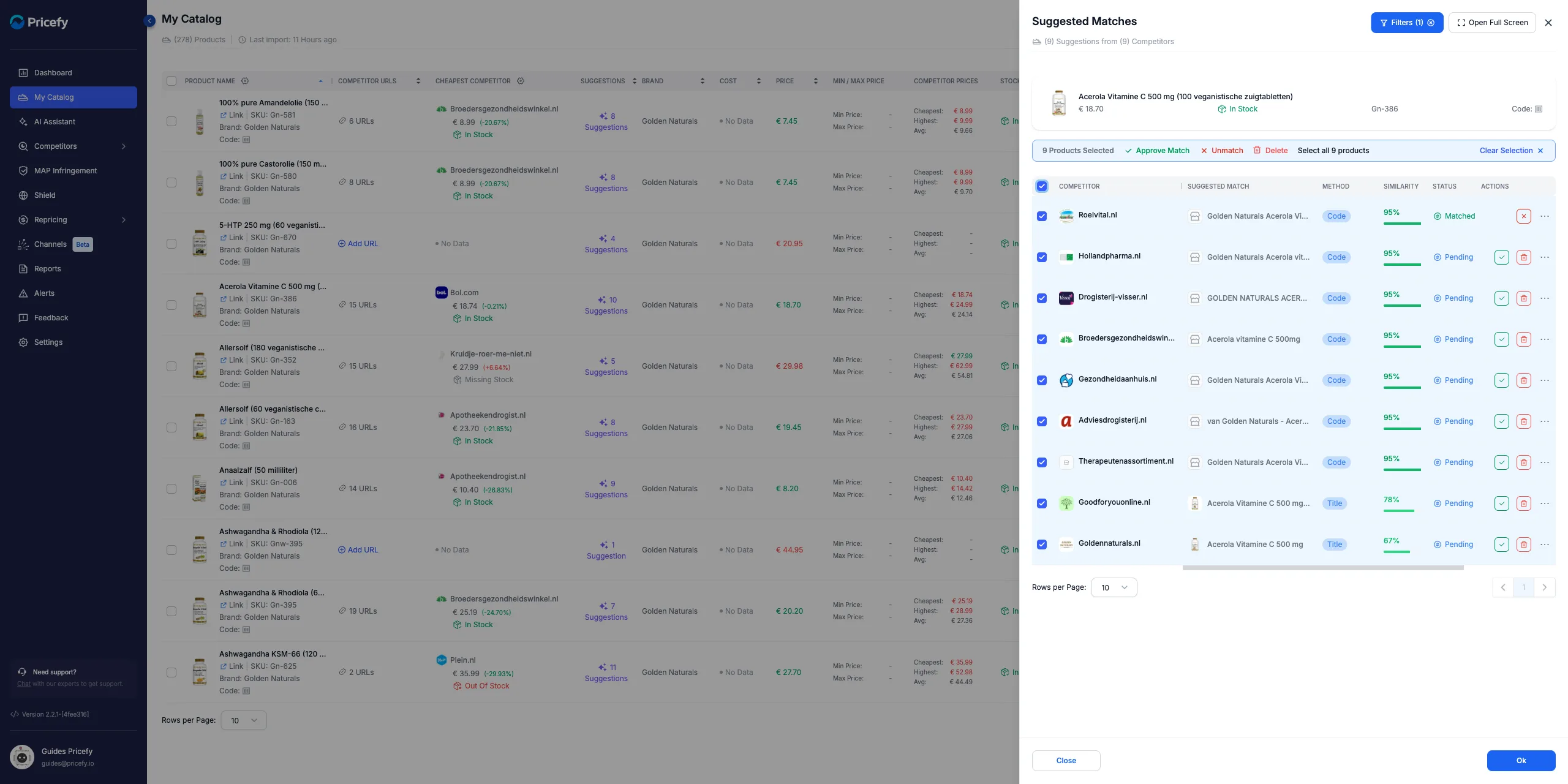Open Rows per Page dropdown in My Catalog
Image resolution: width=1568 pixels, height=784 pixels.
(x=244, y=720)
